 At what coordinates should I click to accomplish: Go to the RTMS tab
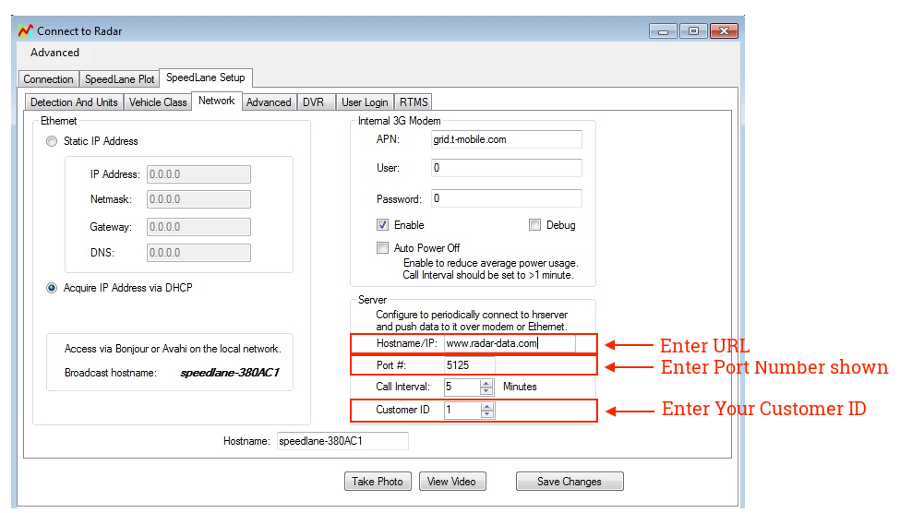tap(413, 102)
